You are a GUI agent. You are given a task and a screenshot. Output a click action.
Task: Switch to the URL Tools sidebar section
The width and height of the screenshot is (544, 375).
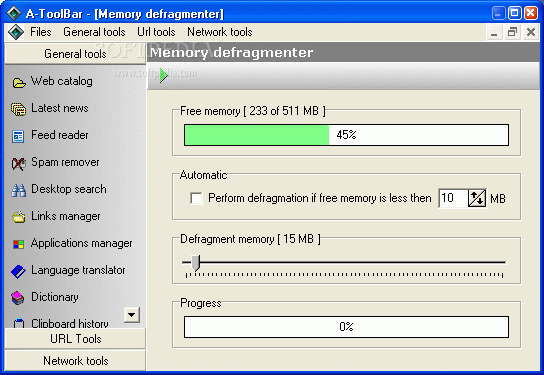[x=75, y=339]
